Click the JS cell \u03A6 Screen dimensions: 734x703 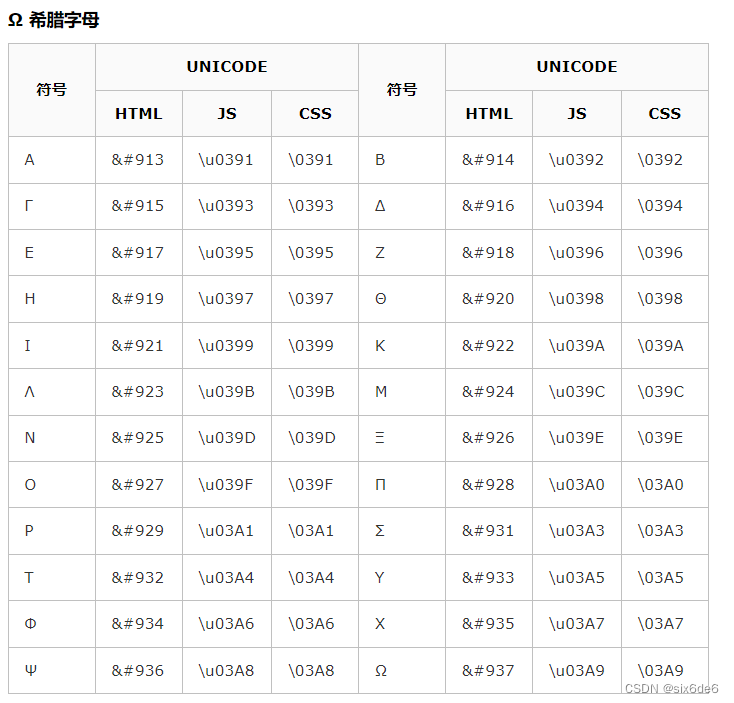[x=227, y=624]
